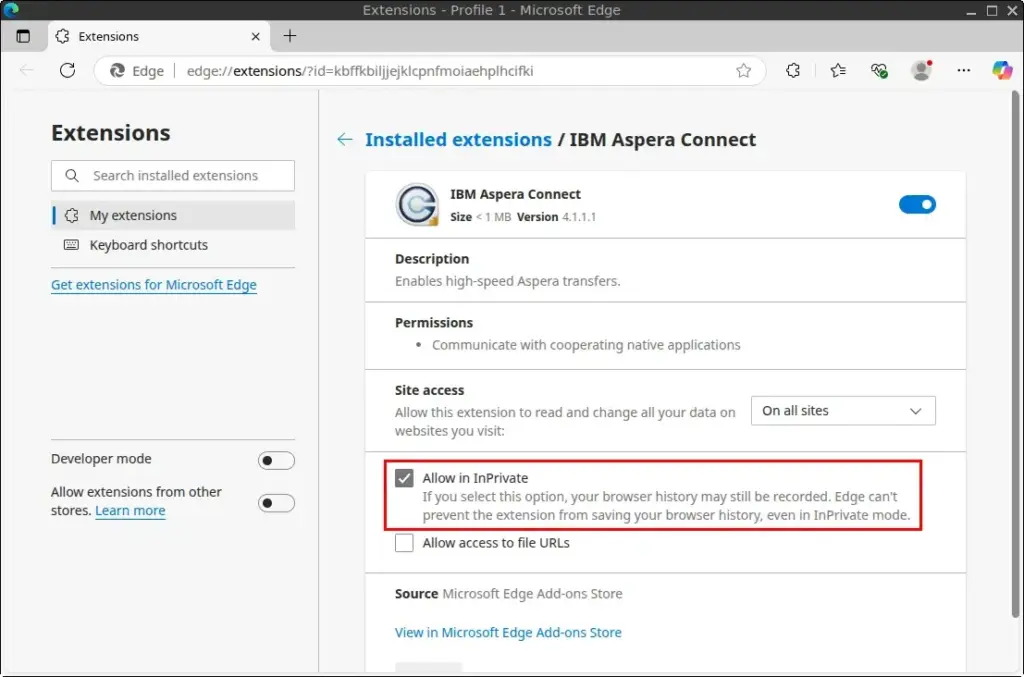Uncheck Allow in InPrivate checkbox
1024x677 pixels.
tap(404, 478)
